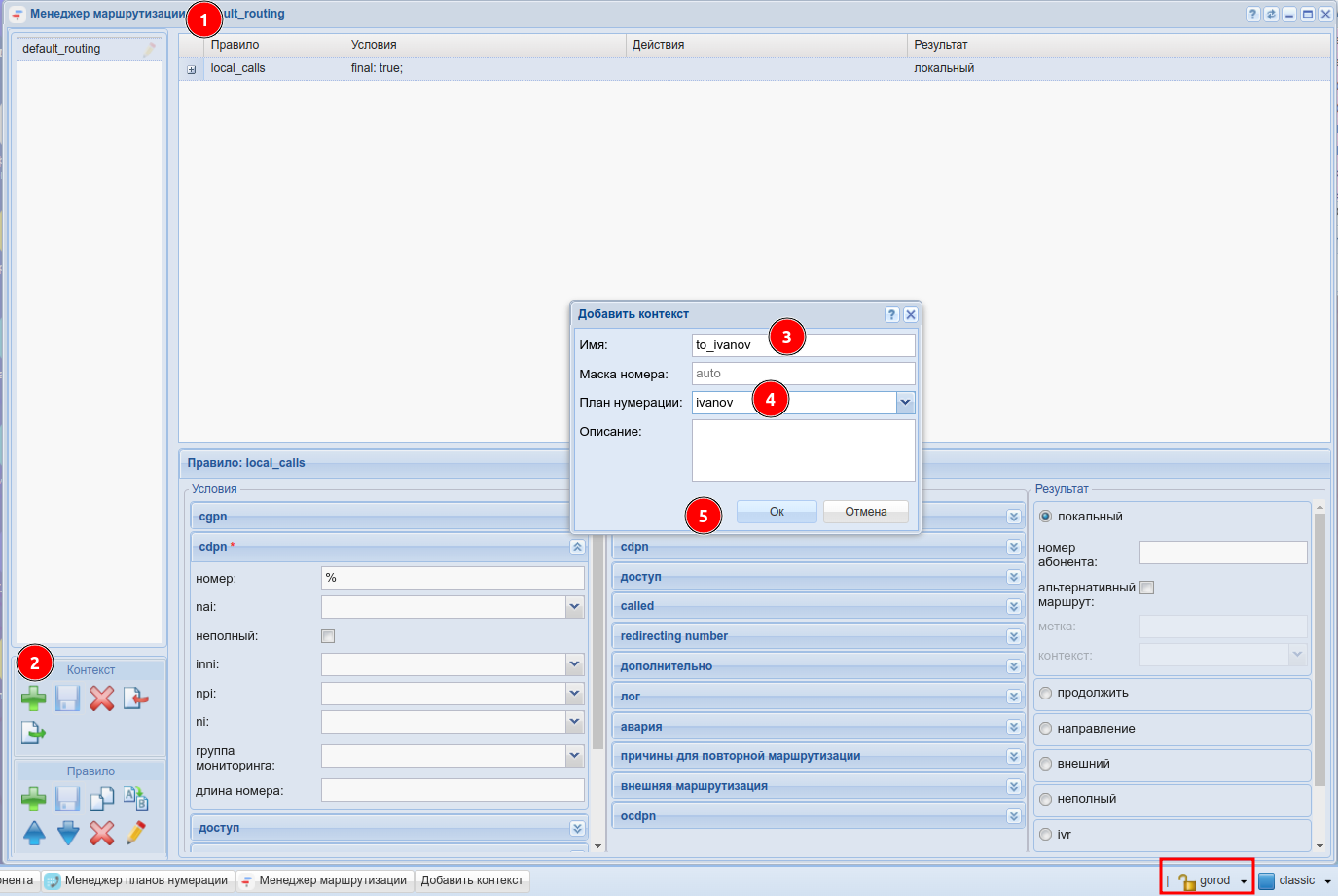Image resolution: width=1338 pixels, height=896 pixels.
Task: Edit the rule with the pencil icon
Action: click(135, 833)
